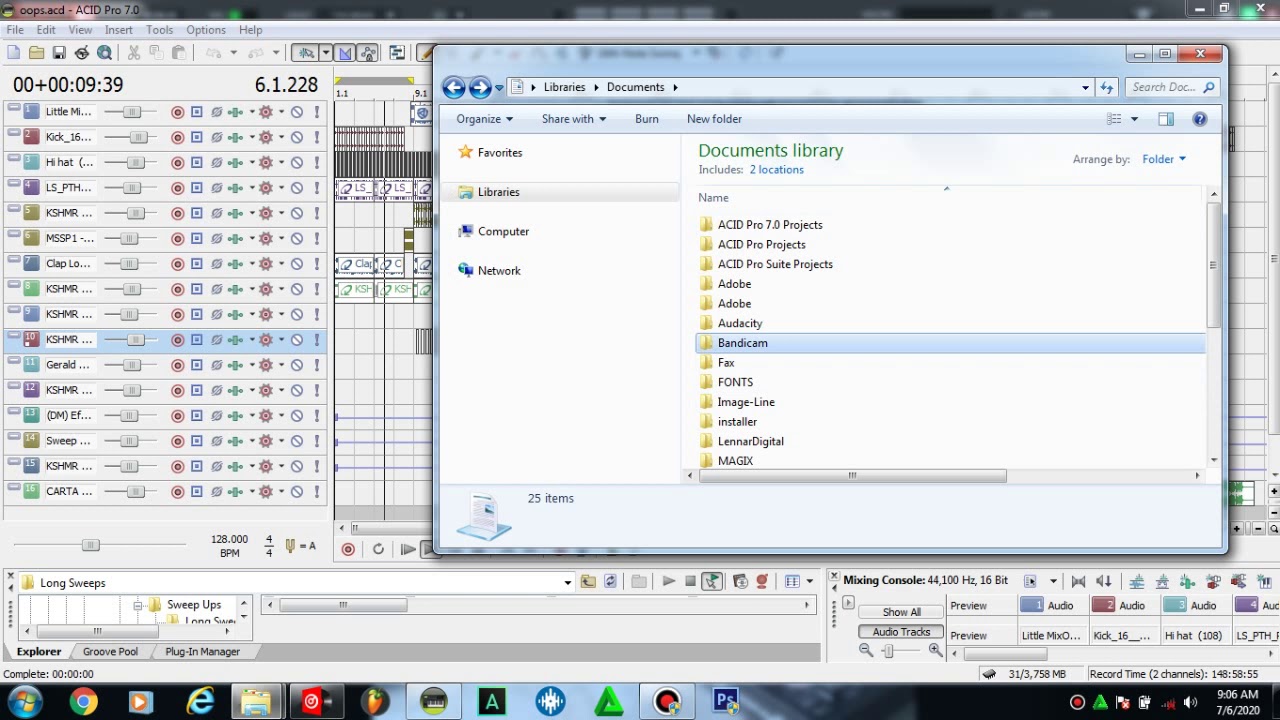This screenshot has width=1280, height=720.
Task: Toggle Auto Preview icon in ACID Explorer
Action: pyautogui.click(x=711, y=582)
